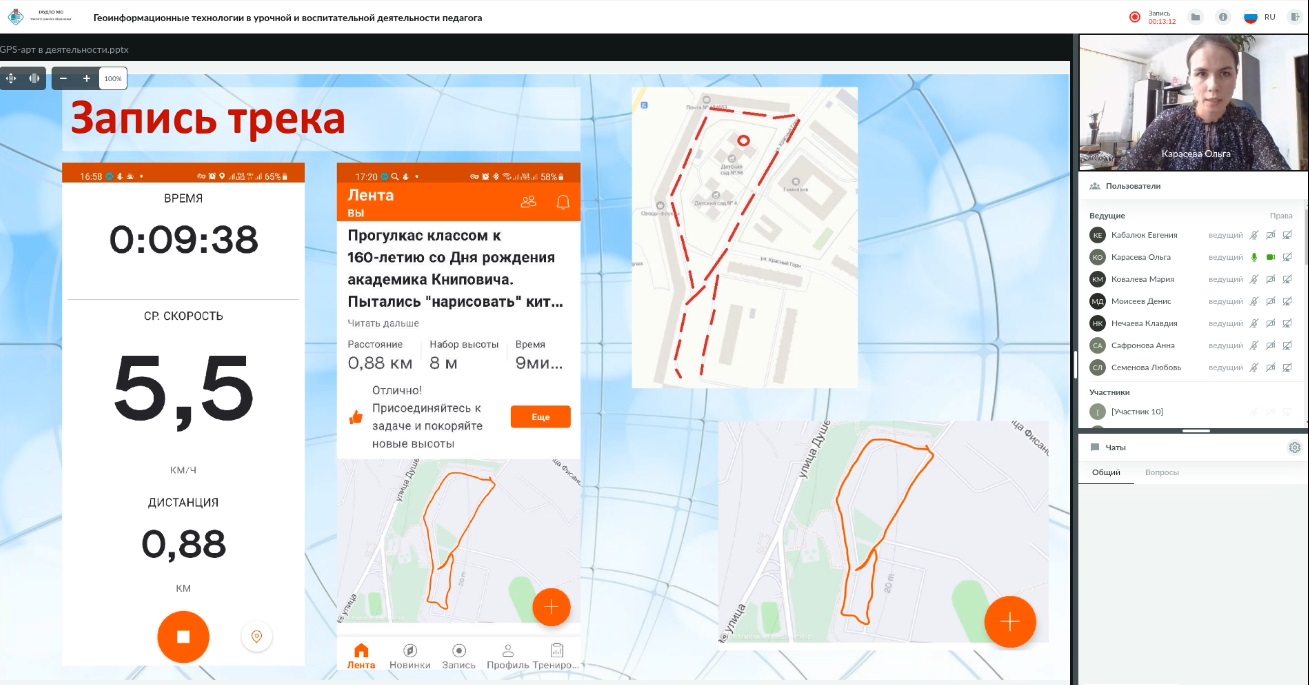Viewport: 1309px width, 685px height.
Task: Open the RU language dropdown
Action: [x=1260, y=17]
